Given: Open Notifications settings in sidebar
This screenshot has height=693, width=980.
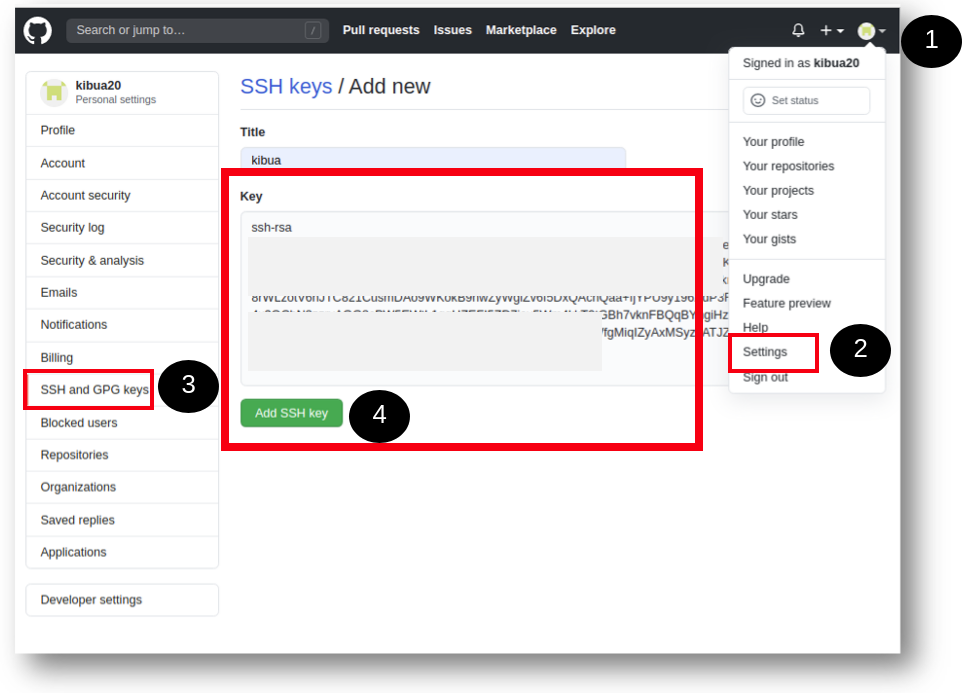Looking at the screenshot, I should click(122, 325).
